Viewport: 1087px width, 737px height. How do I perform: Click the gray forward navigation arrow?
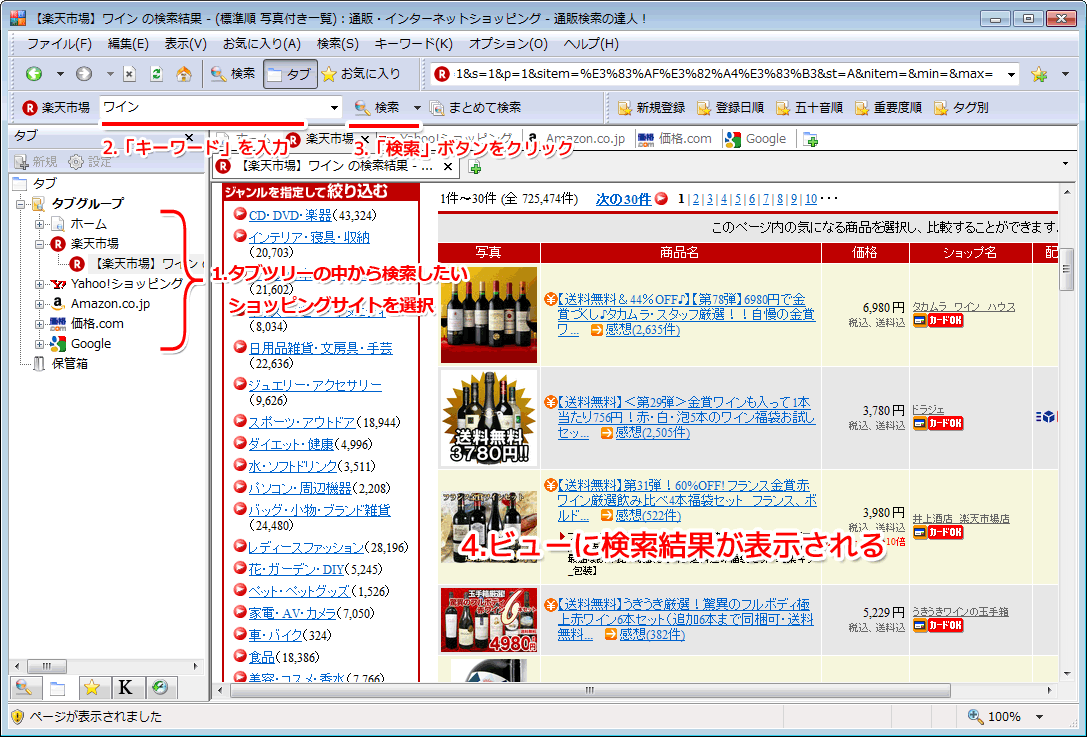[84, 73]
